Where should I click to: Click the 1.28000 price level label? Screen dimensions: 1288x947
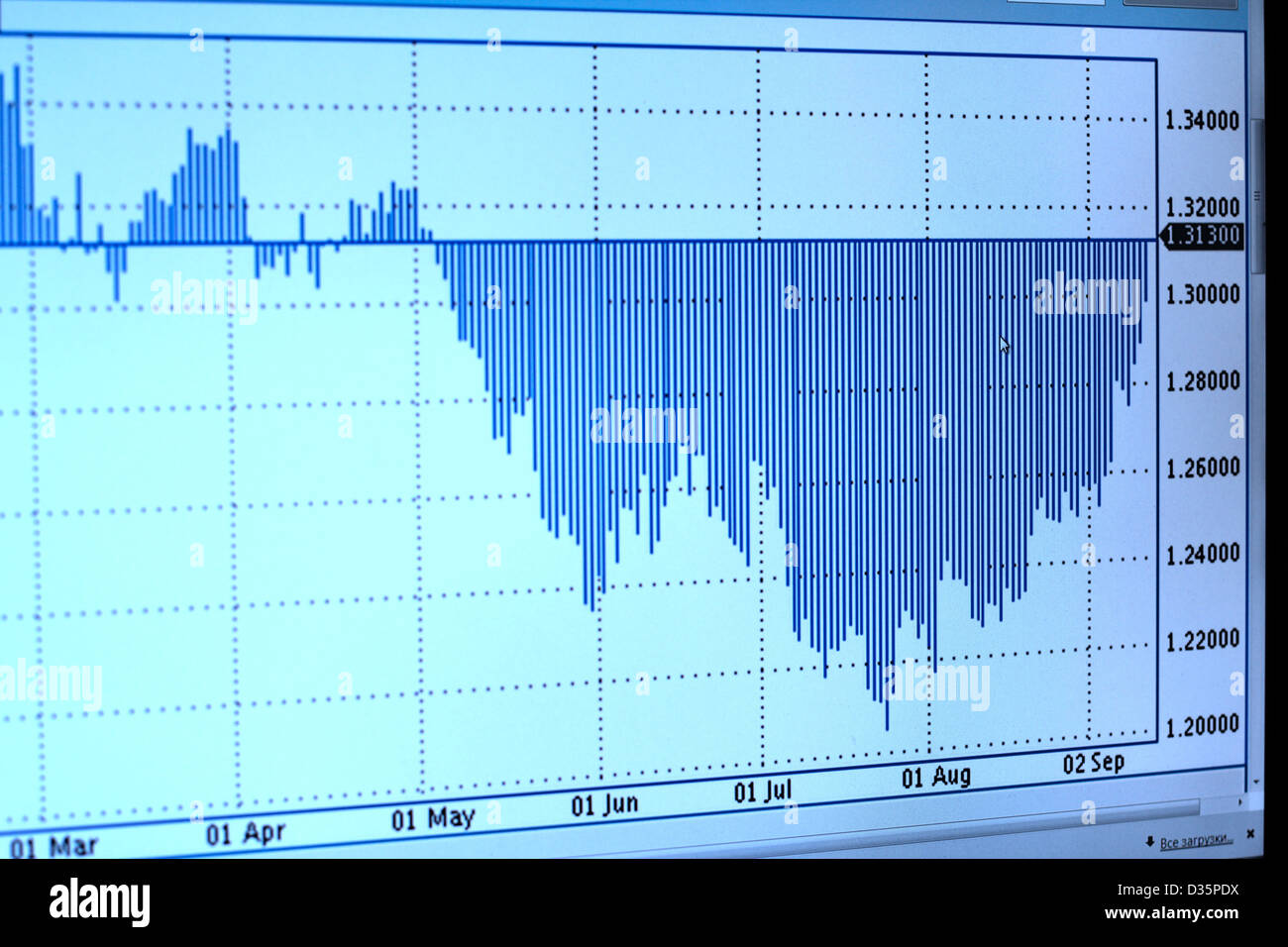1202,380
